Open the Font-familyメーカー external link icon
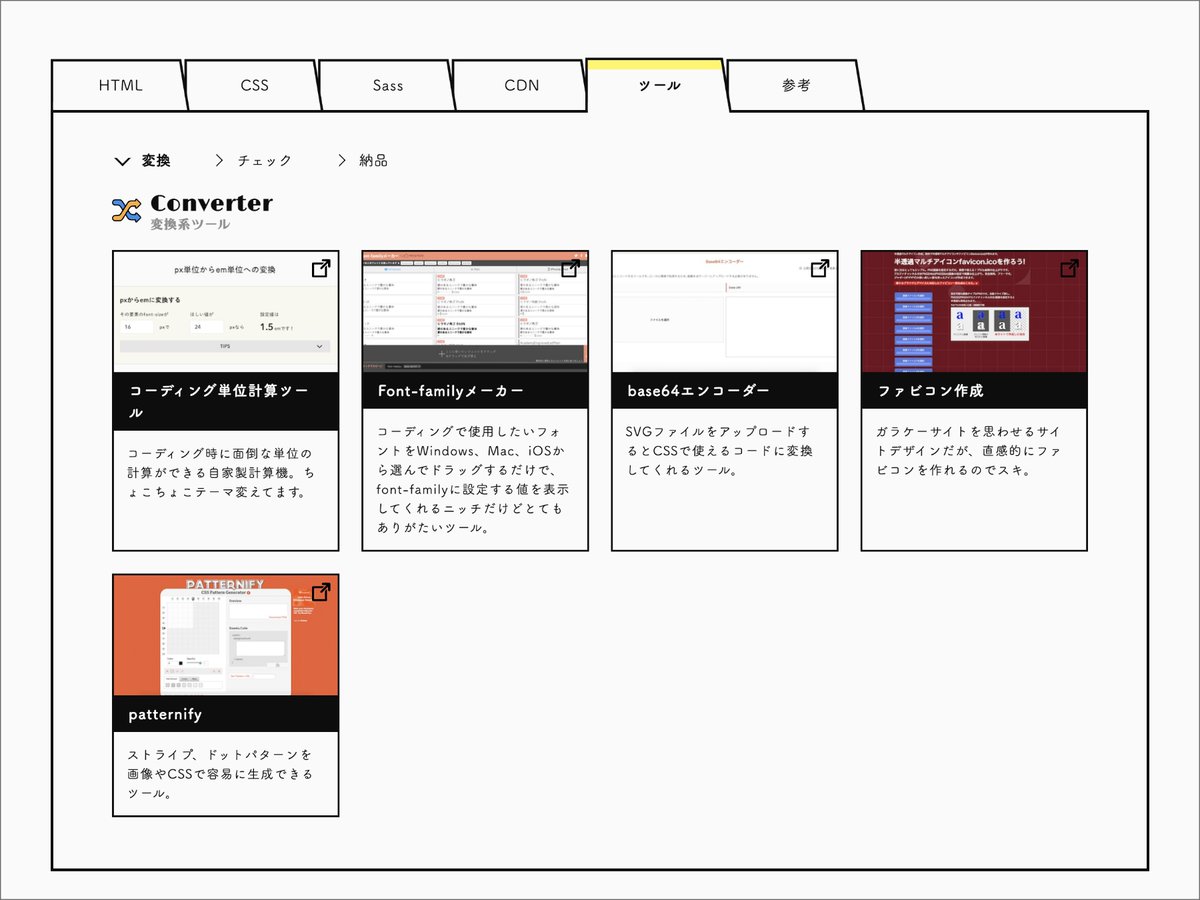The image size is (1200, 900). click(571, 268)
